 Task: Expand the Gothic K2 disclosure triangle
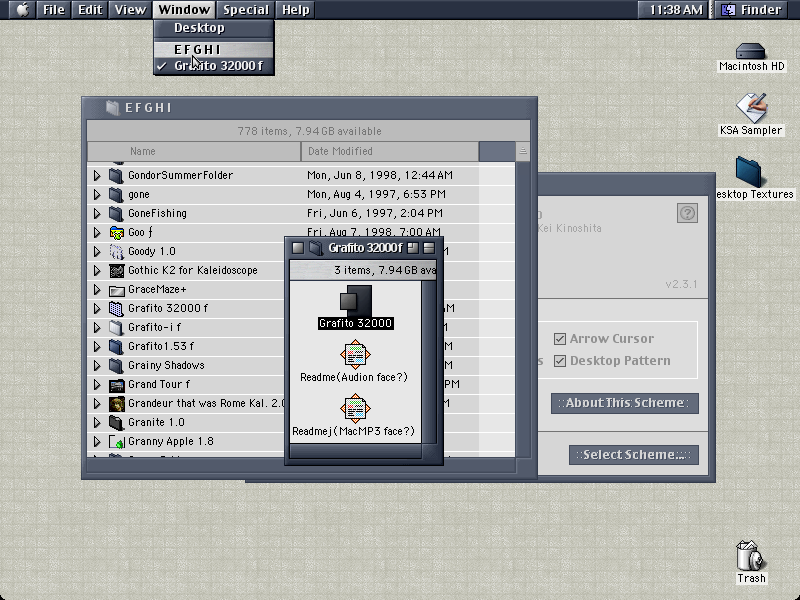coord(97,270)
